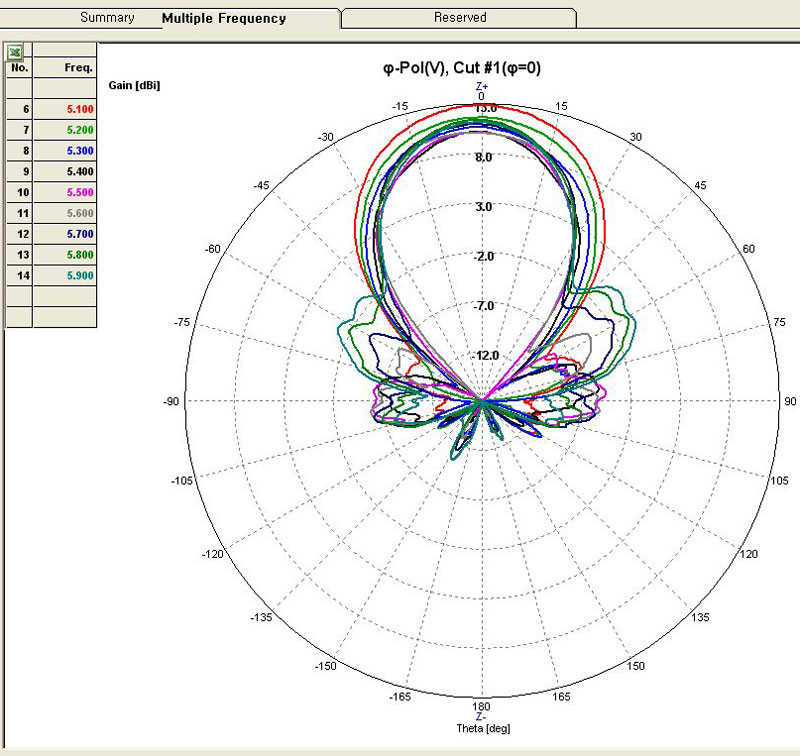The width and height of the screenshot is (800, 756).
Task: Click the -165 degree angle label
Action: point(400,697)
